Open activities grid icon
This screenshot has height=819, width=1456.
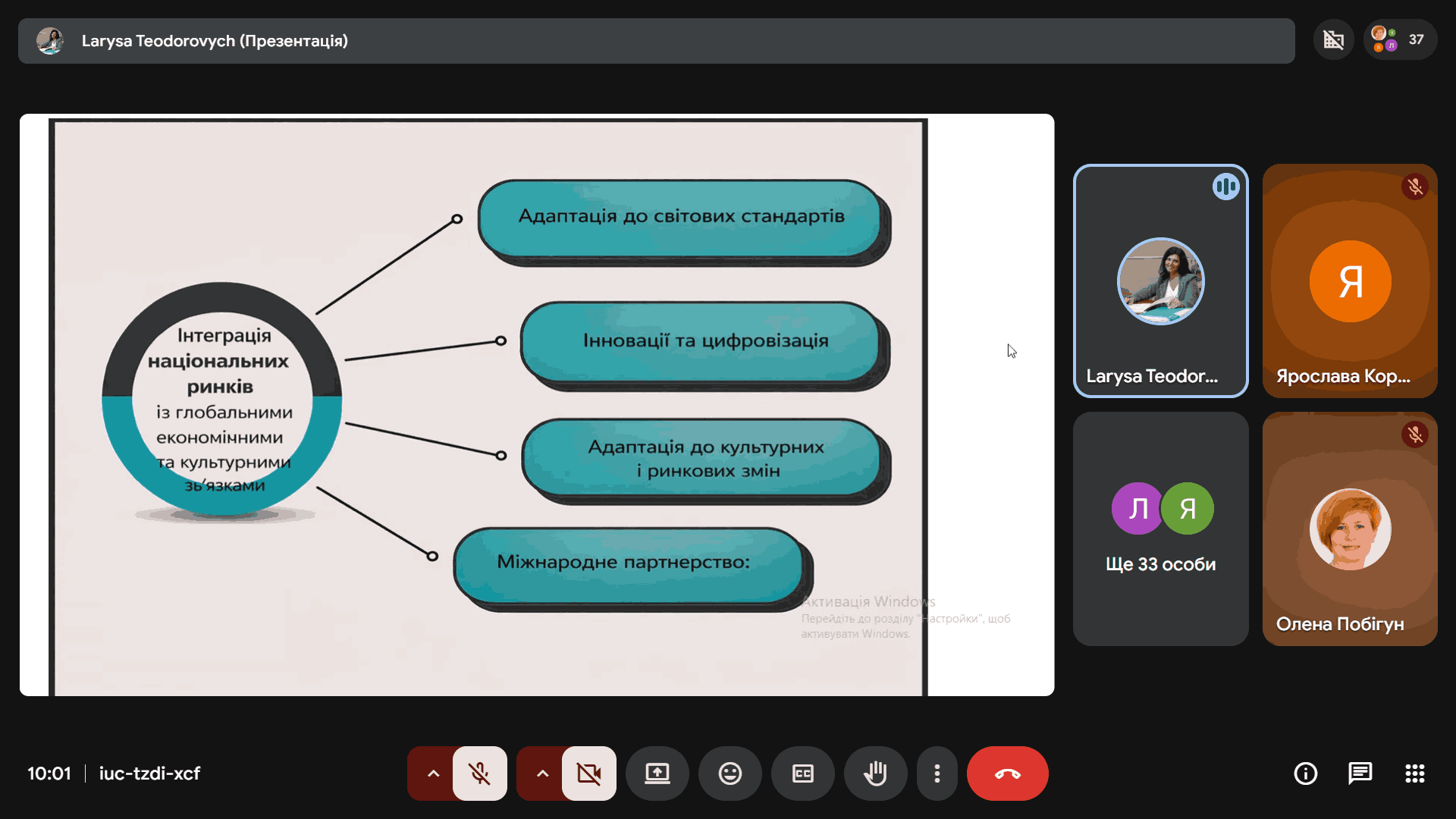(x=1414, y=773)
